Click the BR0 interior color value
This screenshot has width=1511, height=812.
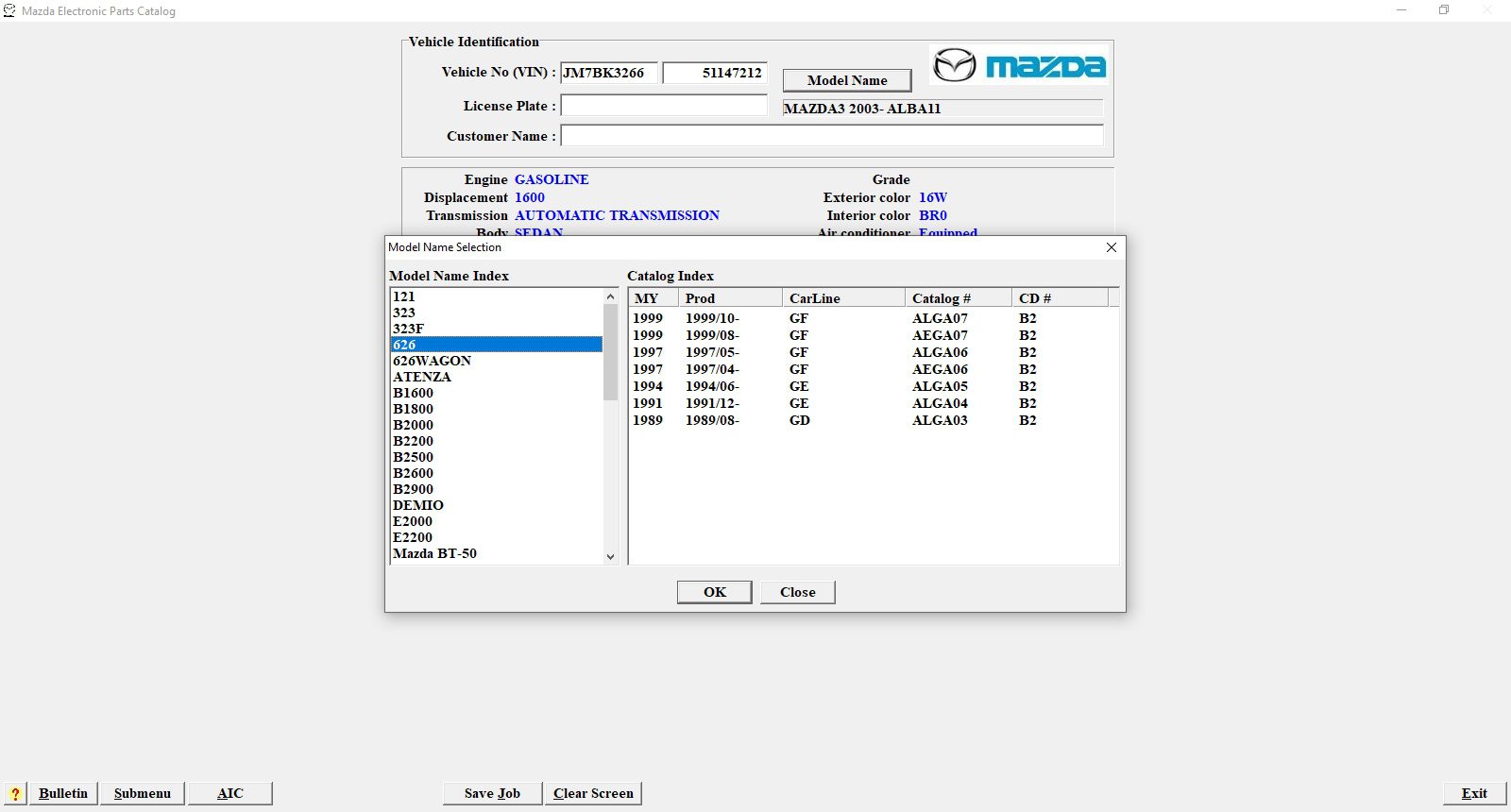tap(933, 215)
